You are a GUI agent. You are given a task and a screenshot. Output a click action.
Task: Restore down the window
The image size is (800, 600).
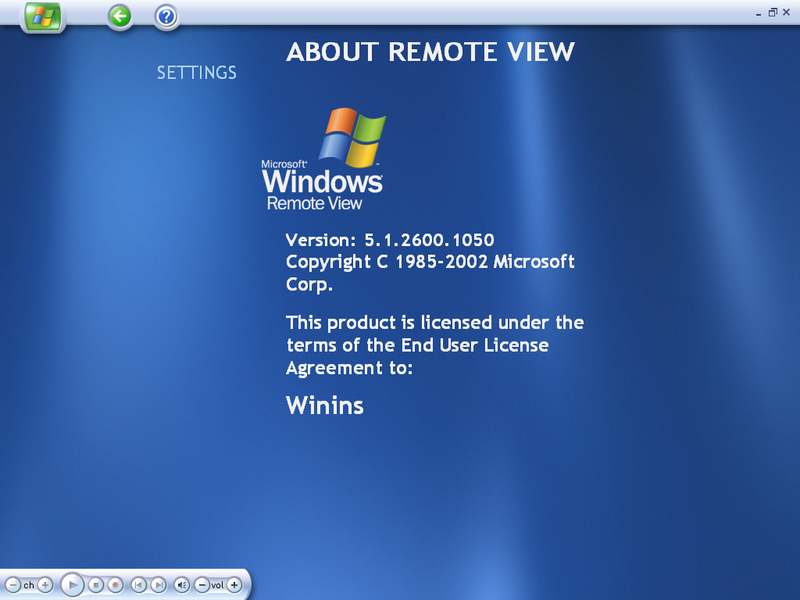pyautogui.click(x=773, y=12)
